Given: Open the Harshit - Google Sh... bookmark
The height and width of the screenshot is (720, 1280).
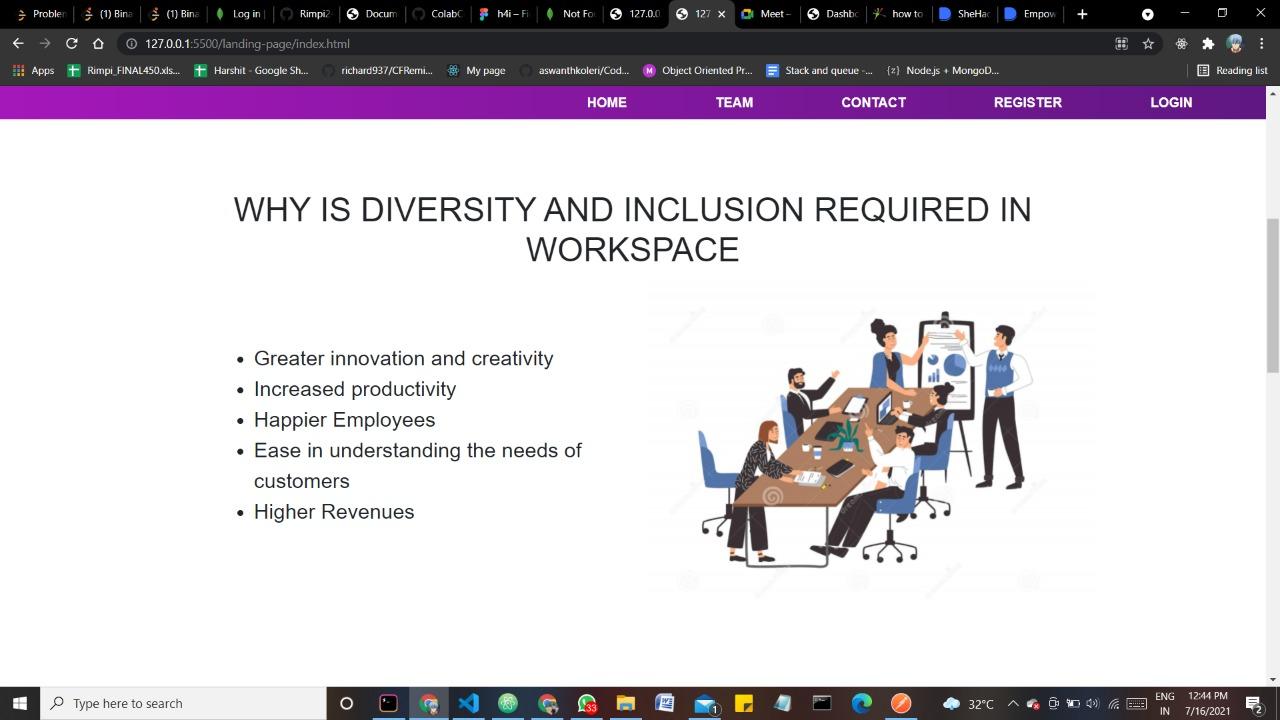Looking at the screenshot, I should (251, 70).
